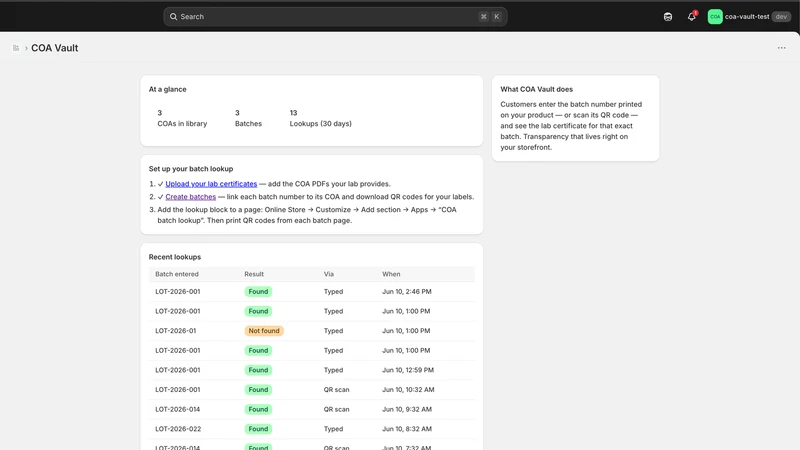Click the "Result" column header
Viewport: 800px width, 450px height.
tap(254, 274)
